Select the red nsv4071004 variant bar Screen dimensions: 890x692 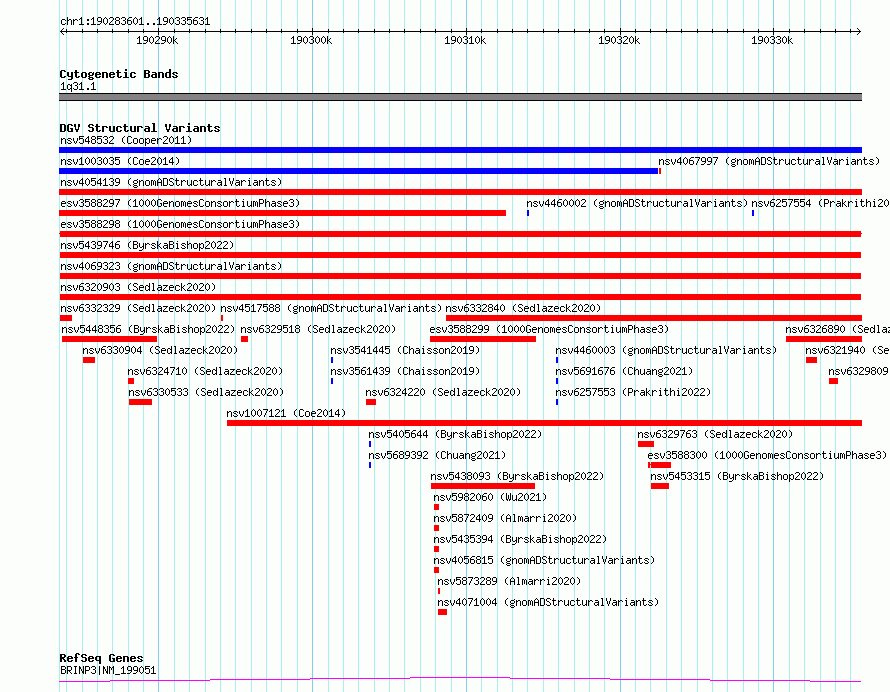tap(442, 613)
